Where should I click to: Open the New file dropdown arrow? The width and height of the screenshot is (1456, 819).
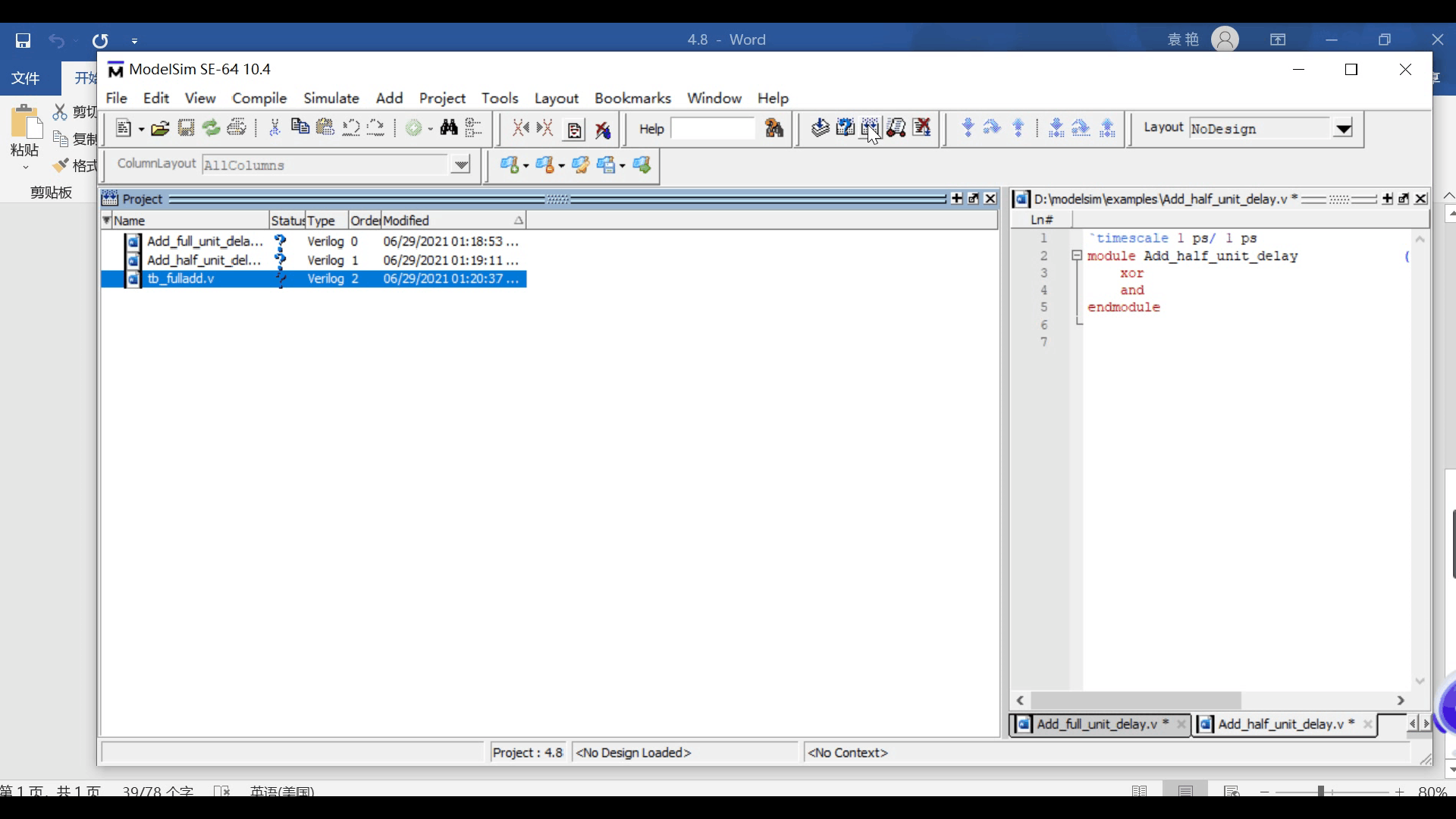coord(141,129)
